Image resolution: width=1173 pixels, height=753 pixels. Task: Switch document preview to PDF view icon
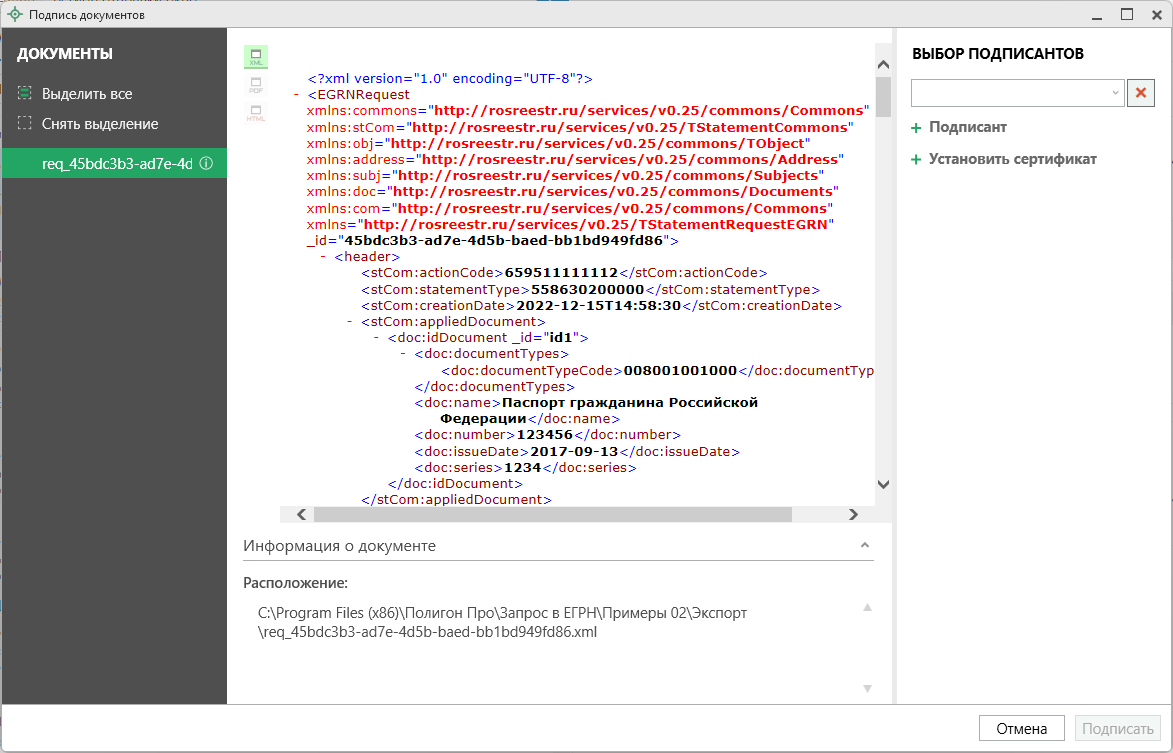point(256,85)
